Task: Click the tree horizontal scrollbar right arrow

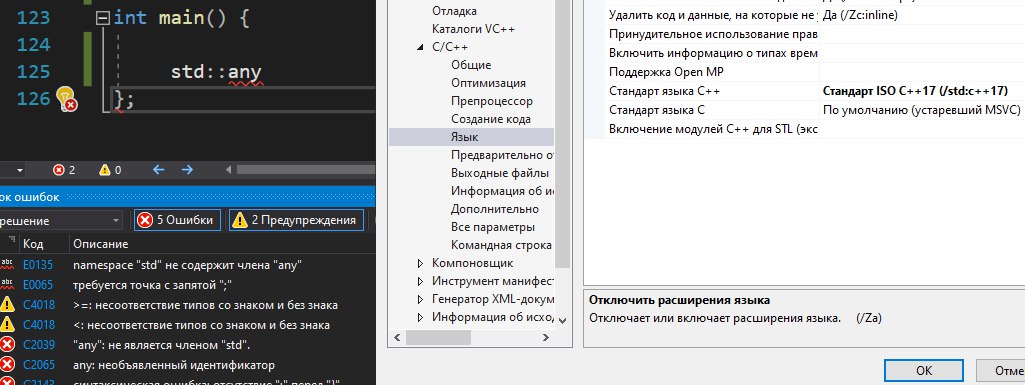Action: (546, 337)
